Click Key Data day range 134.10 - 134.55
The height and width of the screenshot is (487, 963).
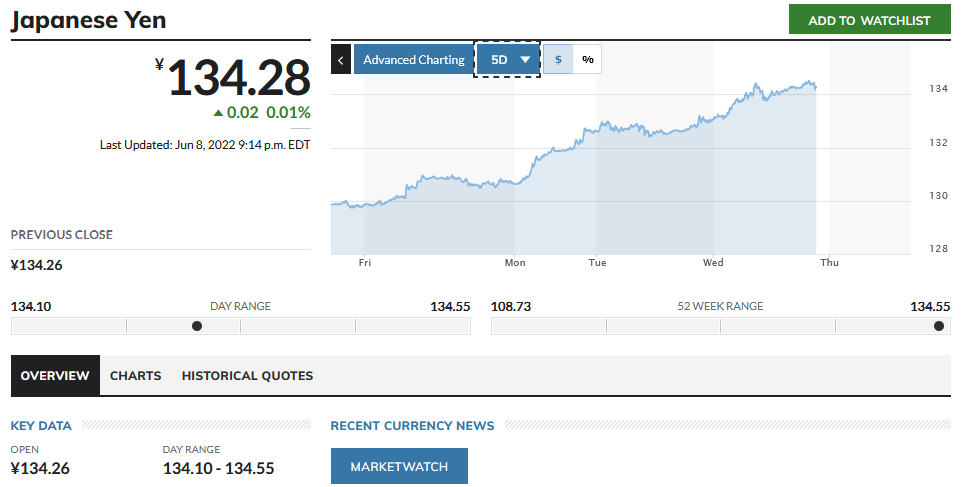pos(219,469)
